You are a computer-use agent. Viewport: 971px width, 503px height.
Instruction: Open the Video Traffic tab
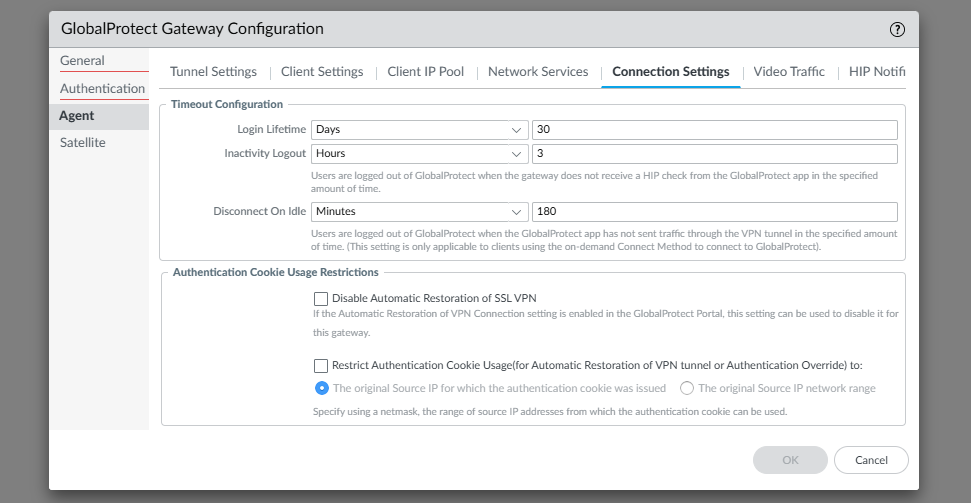click(789, 72)
